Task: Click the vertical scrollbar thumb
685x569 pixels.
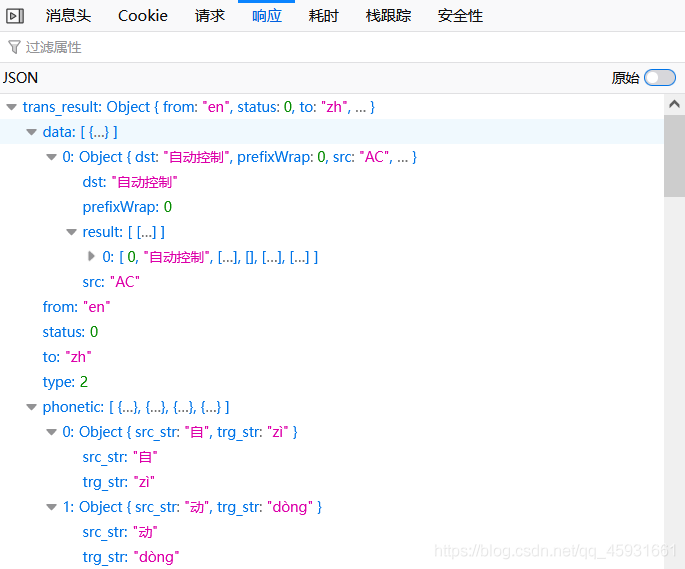Action: click(675, 156)
